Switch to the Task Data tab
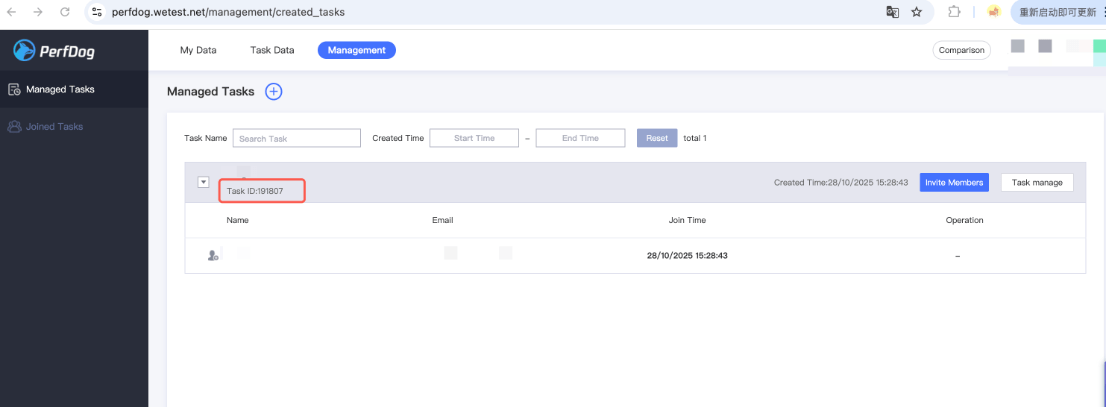The width and height of the screenshot is (1106, 407). [271, 50]
